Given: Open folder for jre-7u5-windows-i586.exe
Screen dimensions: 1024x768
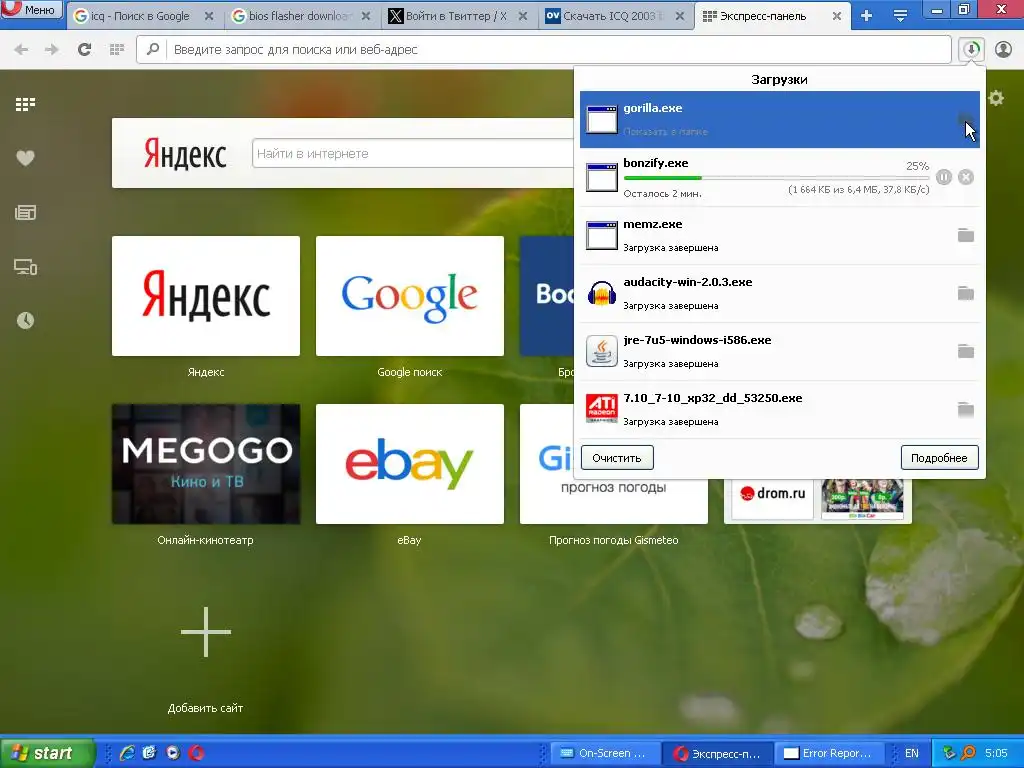Looking at the screenshot, I should click(966, 351).
